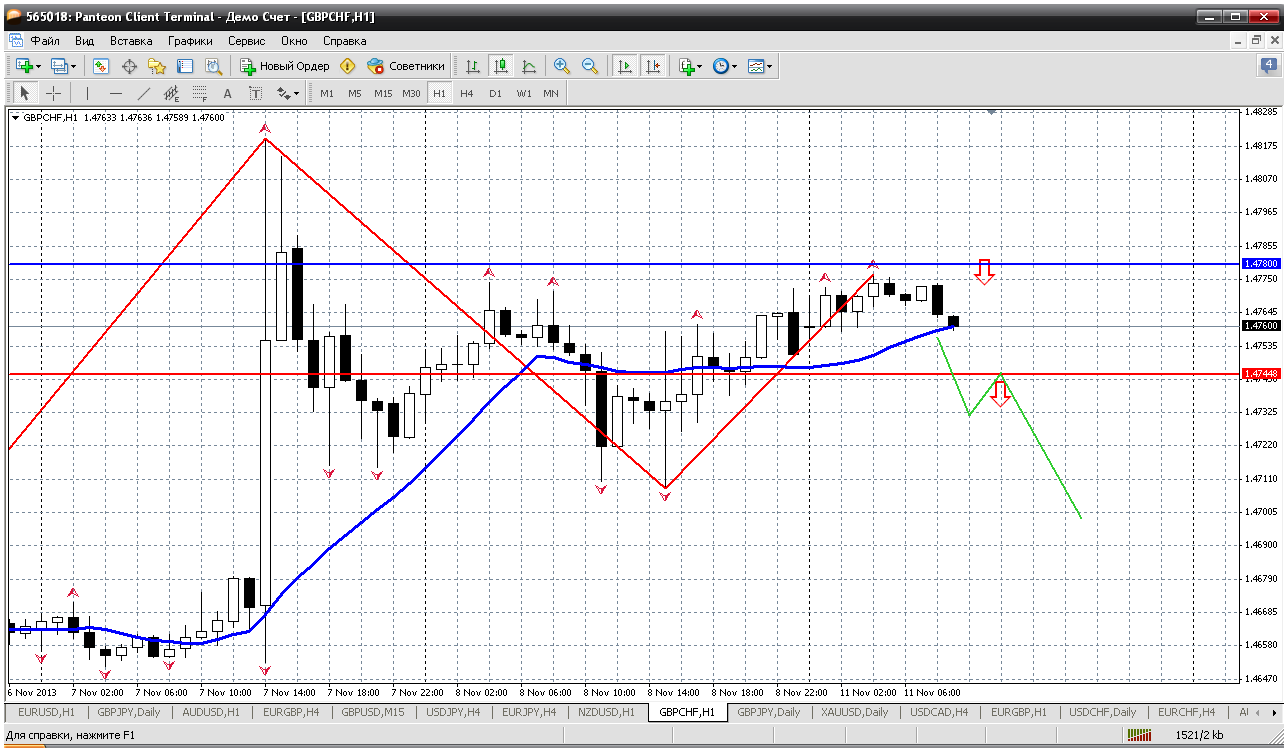Pick the trendline drawing tool
This screenshot has height=748, width=1288.
pos(143,93)
